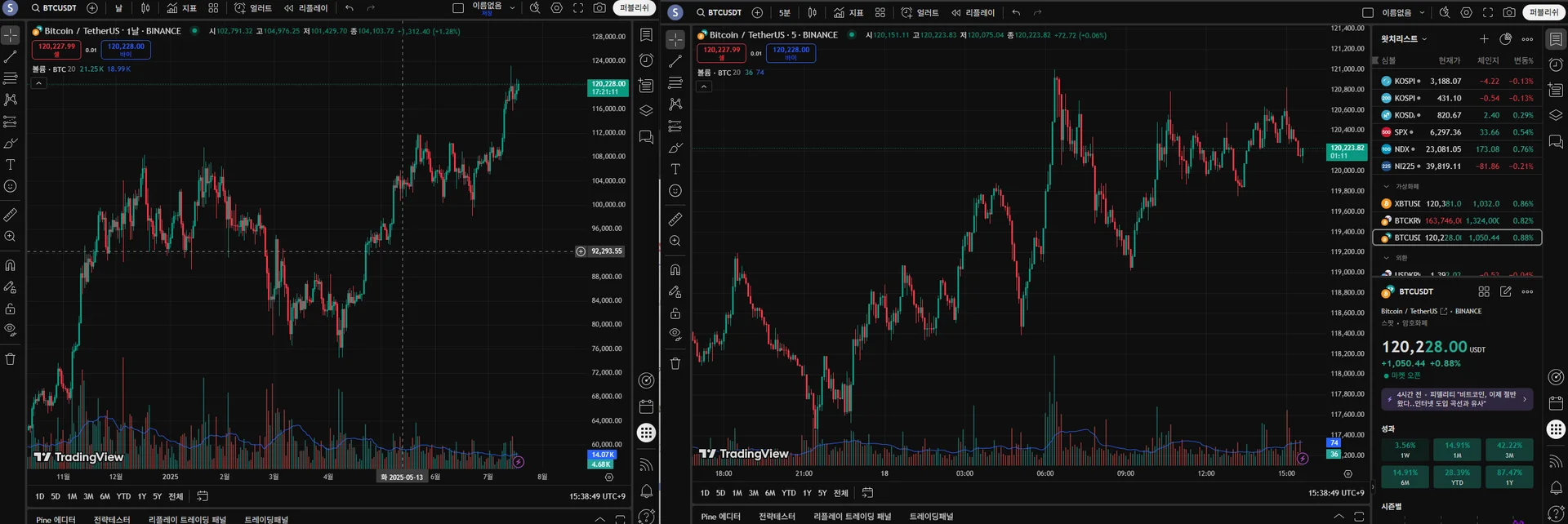This screenshot has width=1568, height=524.
Task: Click the blue 120,228.00 buy button in the right window
Action: 791,53
